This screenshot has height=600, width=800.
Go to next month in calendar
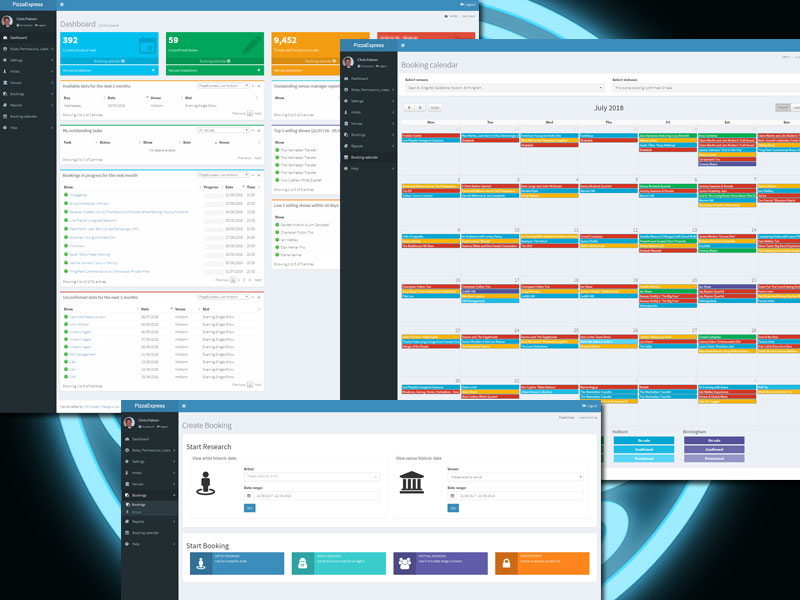coord(420,108)
